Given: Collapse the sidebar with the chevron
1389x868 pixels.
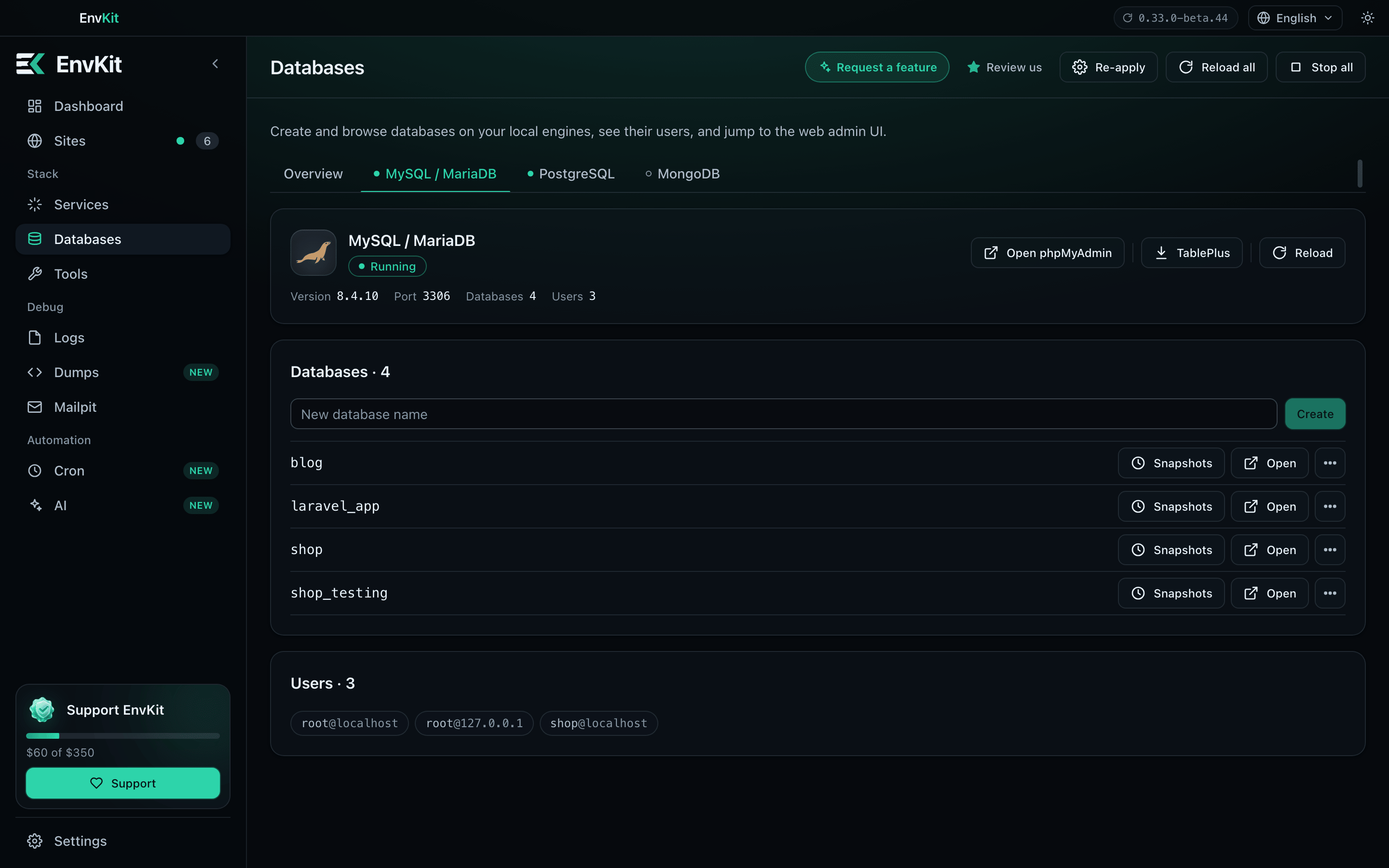Looking at the screenshot, I should click(215, 64).
